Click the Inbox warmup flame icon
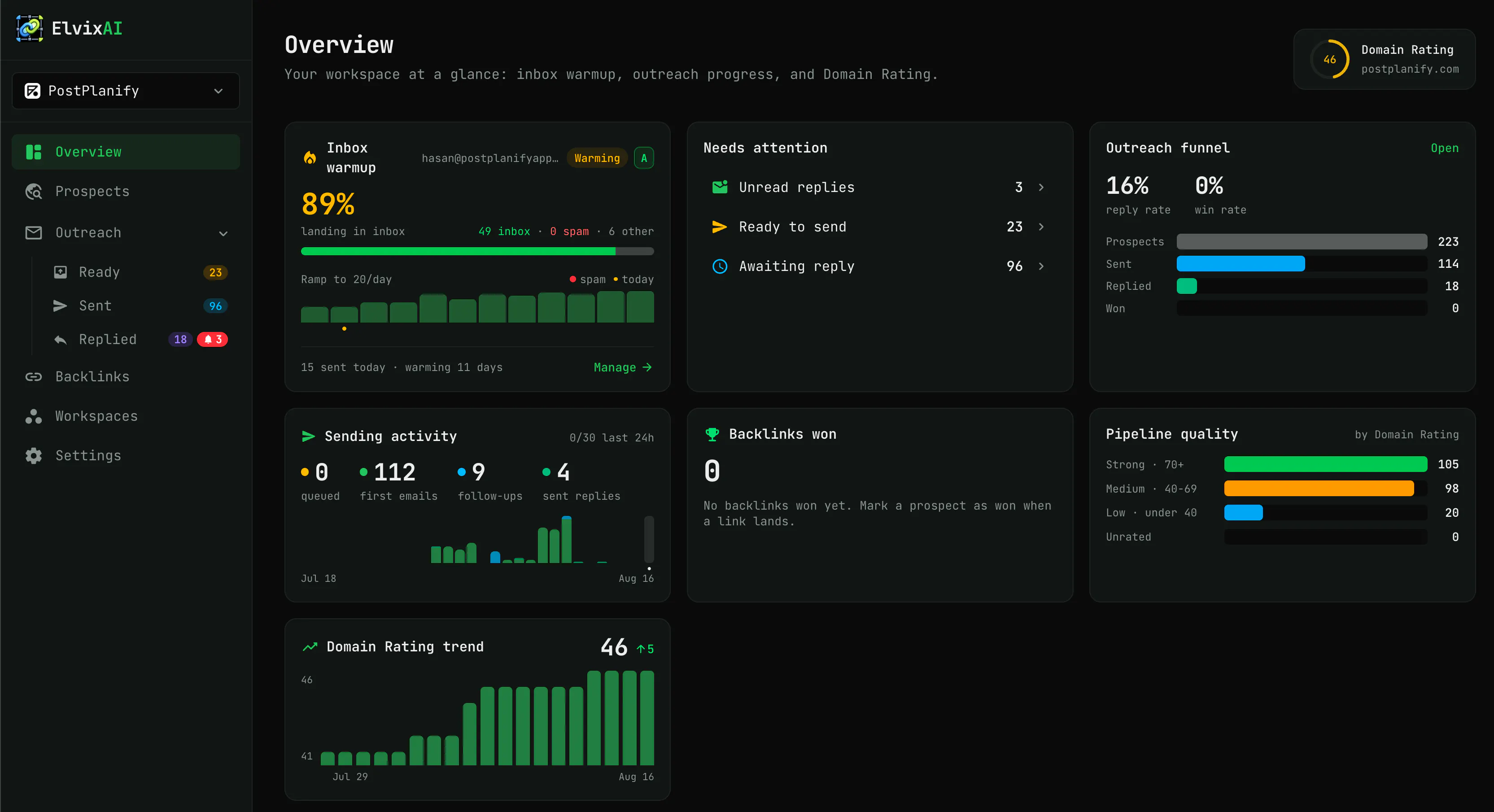 point(310,158)
